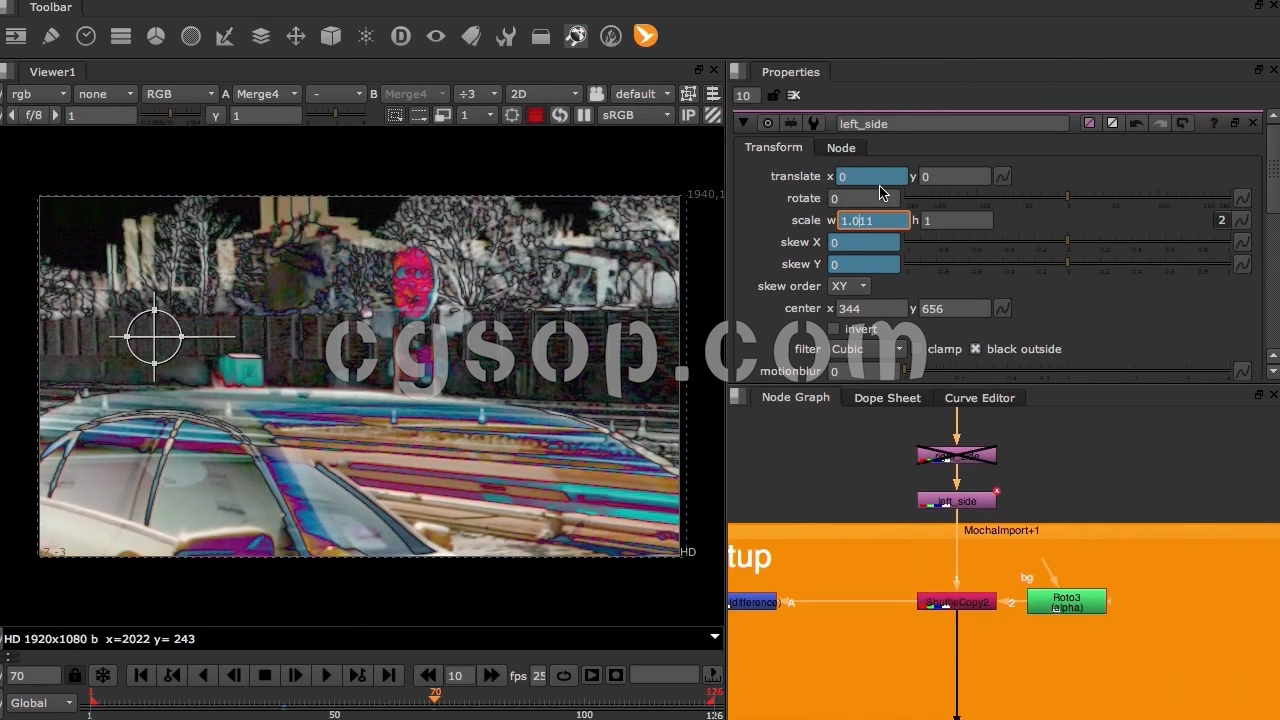Jump to the last frame button

click(x=389, y=676)
